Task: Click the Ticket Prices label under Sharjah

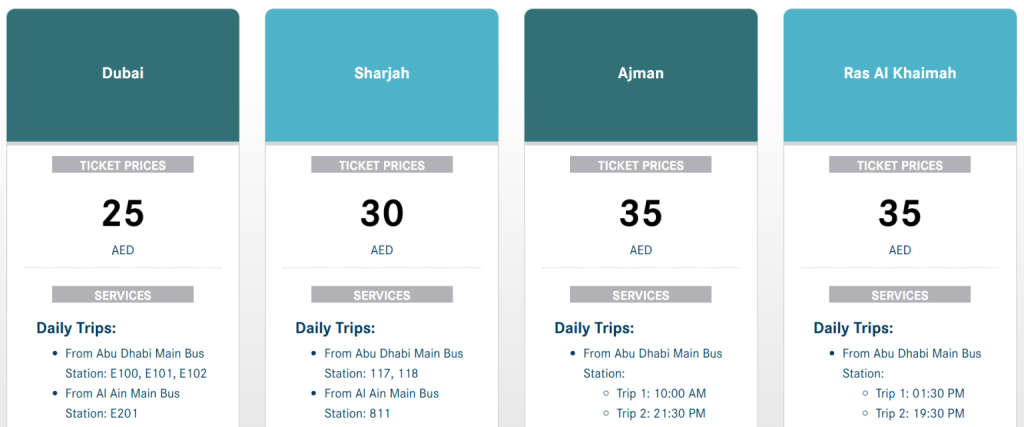Action: click(382, 165)
